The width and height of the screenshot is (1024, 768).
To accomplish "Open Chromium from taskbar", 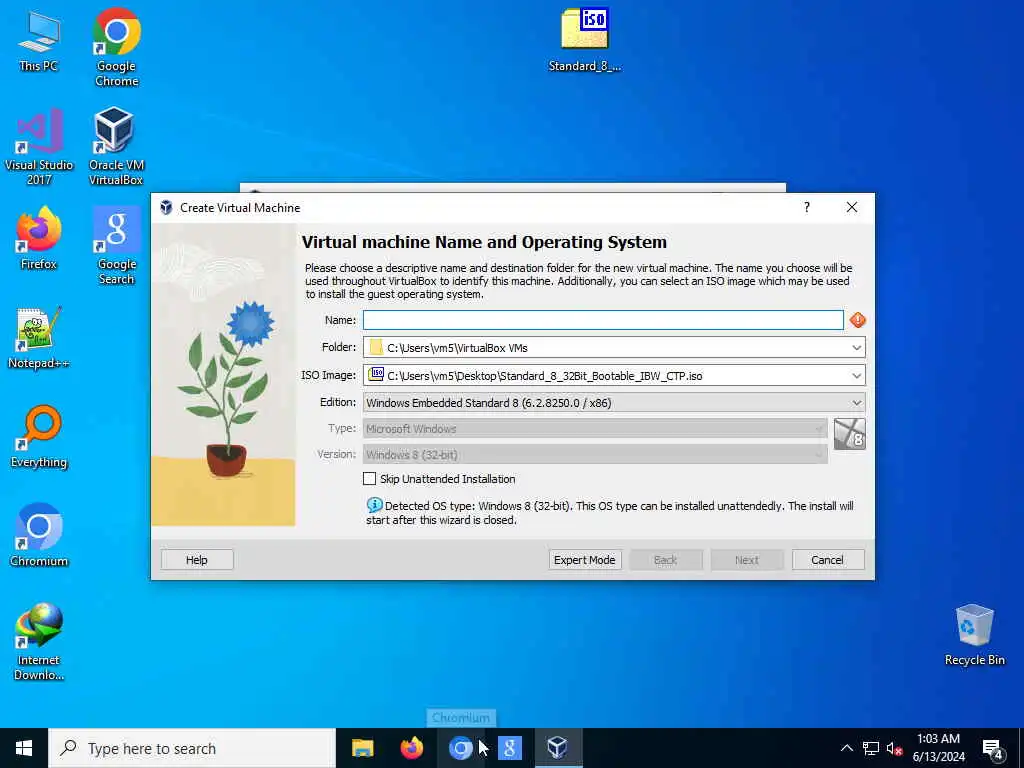I will (460, 748).
